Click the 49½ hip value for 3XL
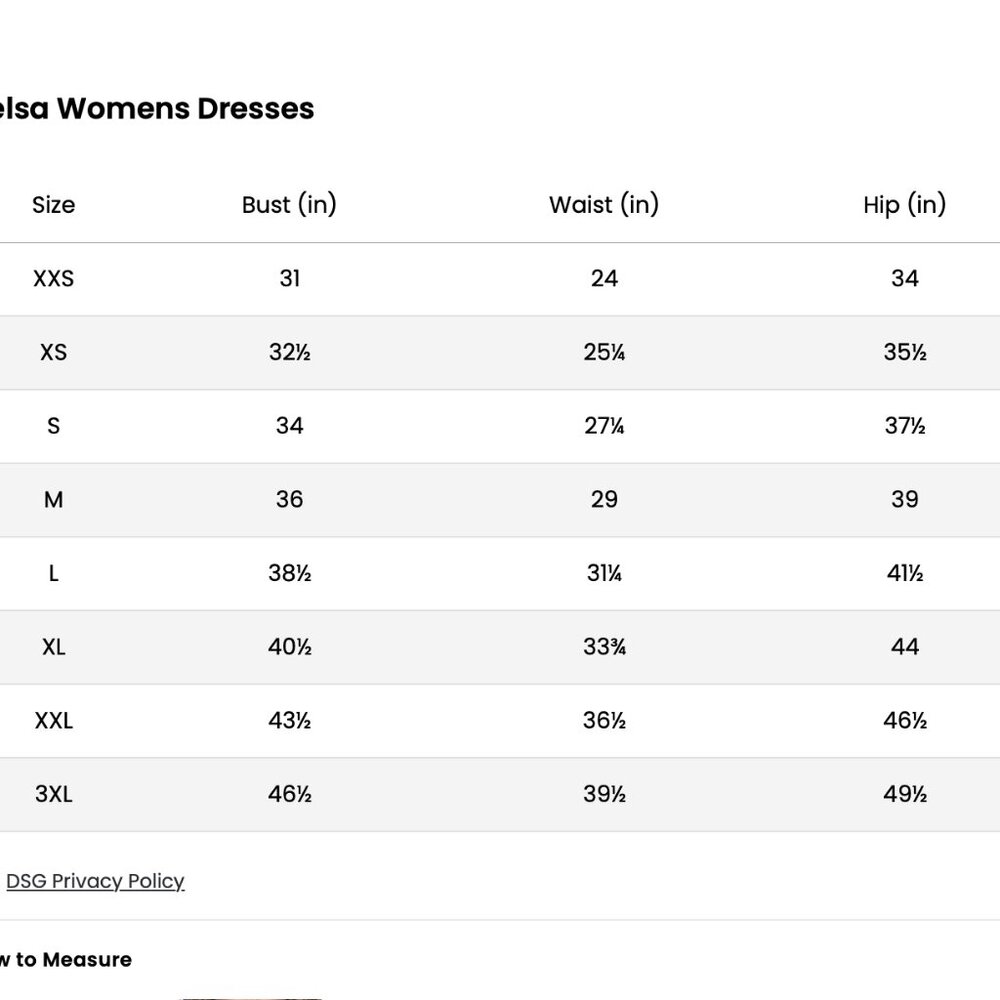The height and width of the screenshot is (1000, 1000). pyautogui.click(x=904, y=794)
